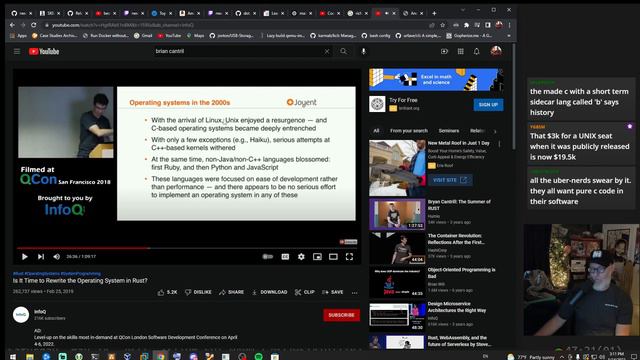Click the DOWNLOAD button
640x360 pixels.
(x=269, y=292)
